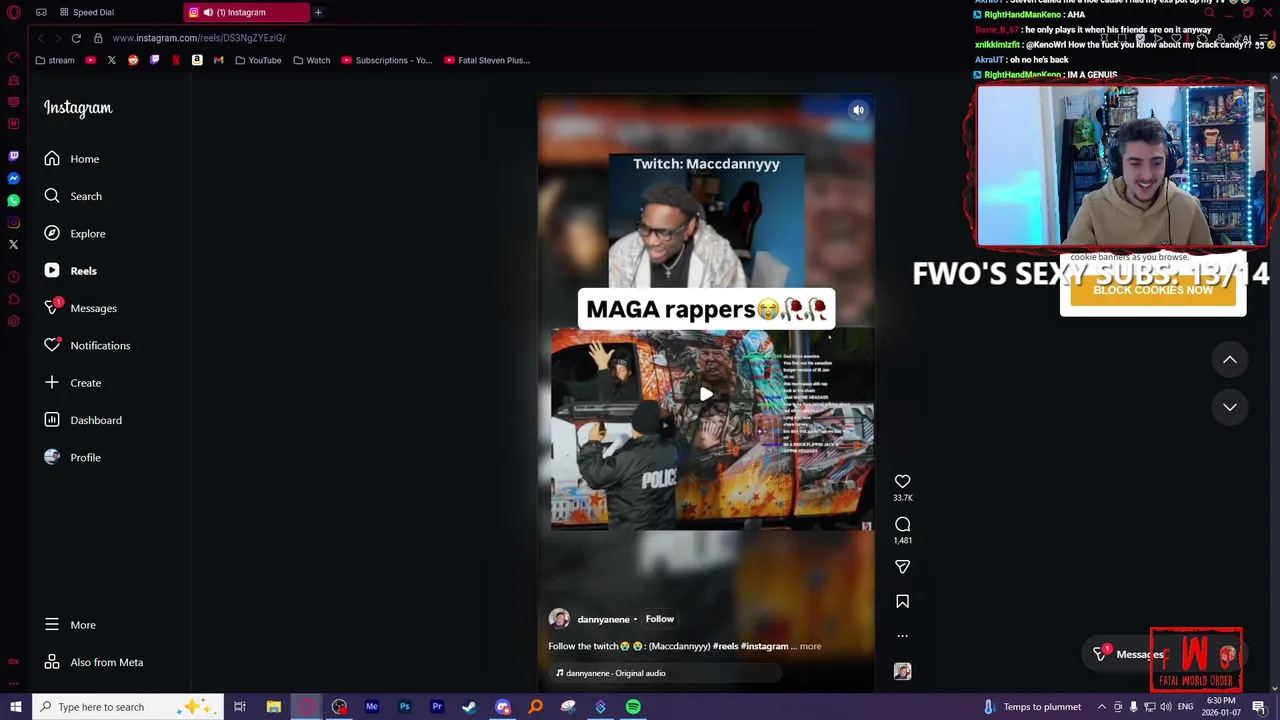The image size is (1280, 720).
Task: Open dannyanene profile name
Action: coord(603,620)
